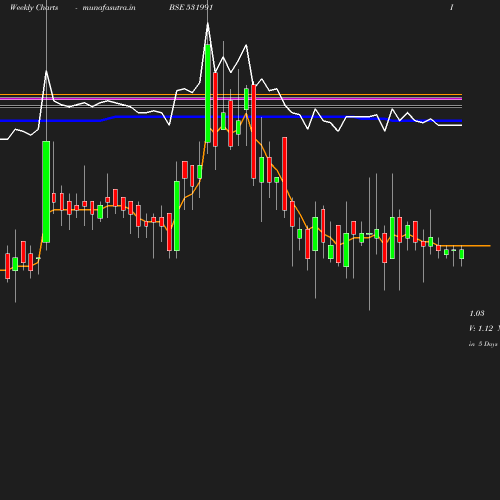The image size is (500, 500).
Task: Click the "Weekly Charts" title text
Action: click(34, 7)
